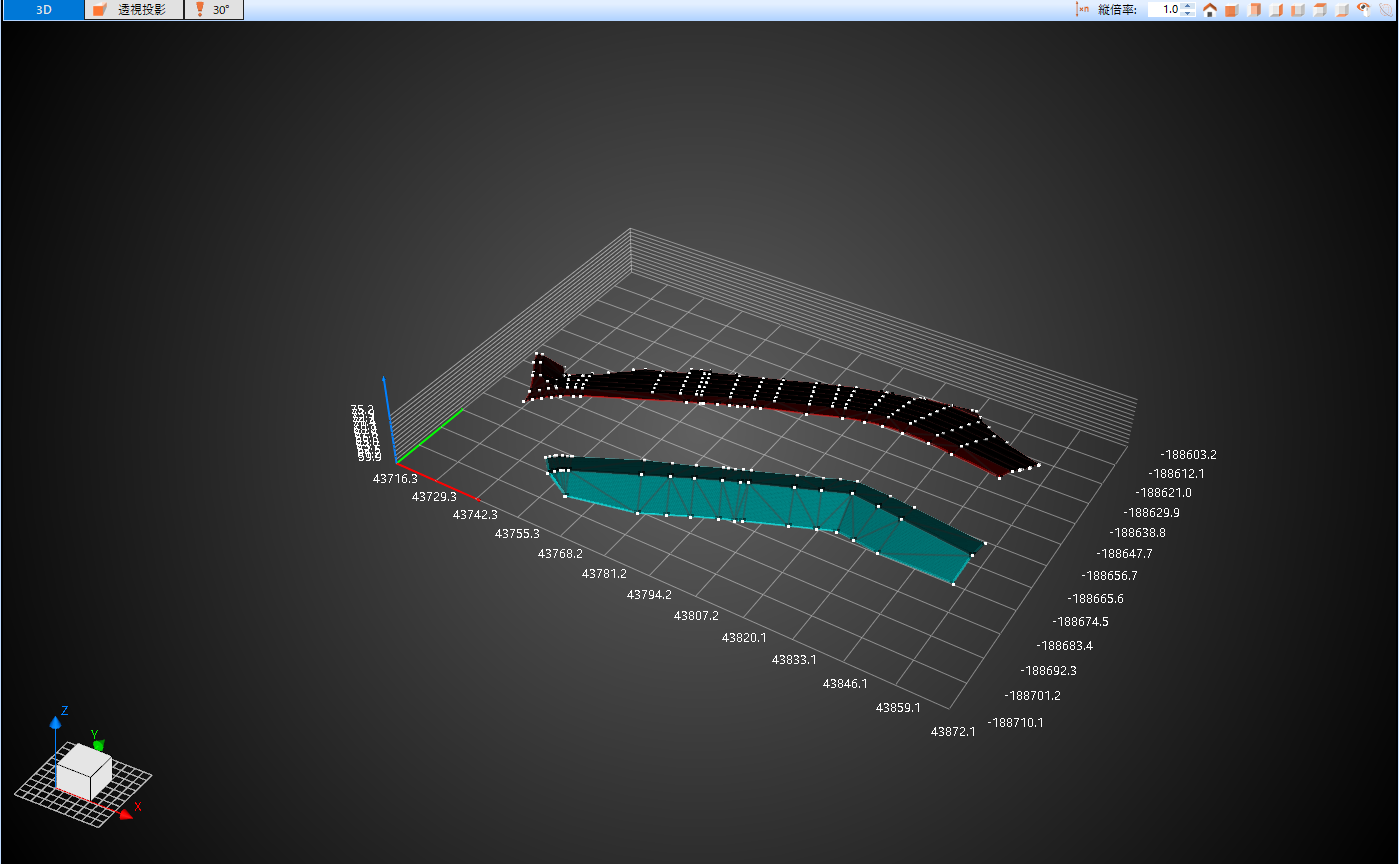Click the white cube in the orientation gizmo
Image resolution: width=1399 pixels, height=864 pixels.
click(83, 770)
